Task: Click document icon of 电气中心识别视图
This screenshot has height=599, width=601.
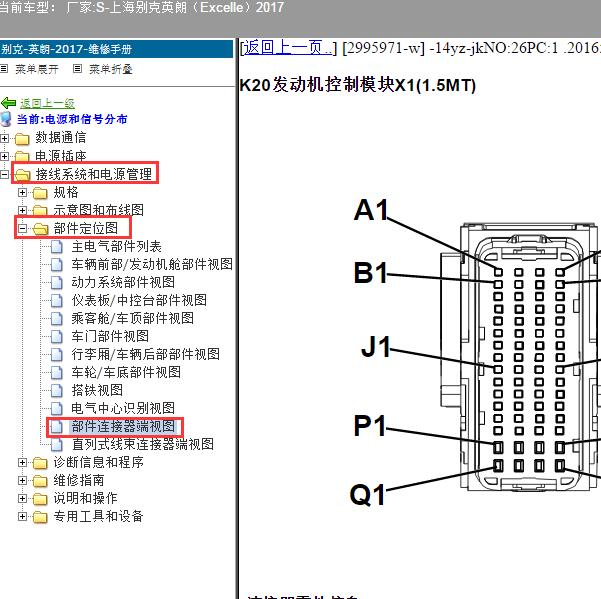Action: tap(57, 409)
